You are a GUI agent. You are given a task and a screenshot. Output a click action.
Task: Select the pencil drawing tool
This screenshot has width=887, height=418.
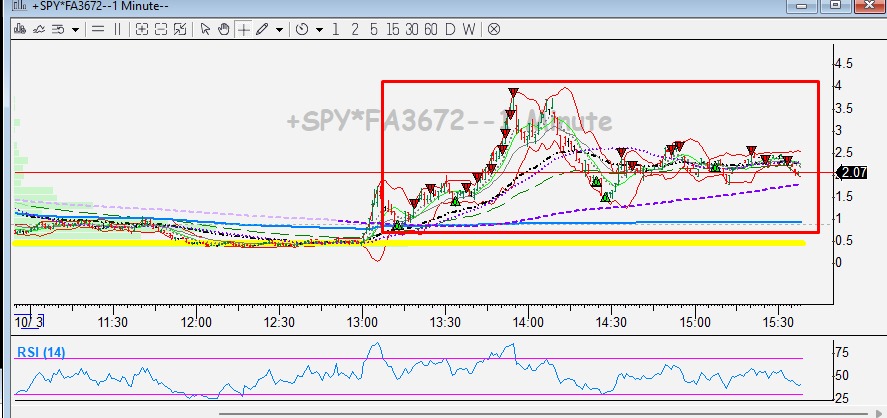pyautogui.click(x=261, y=29)
